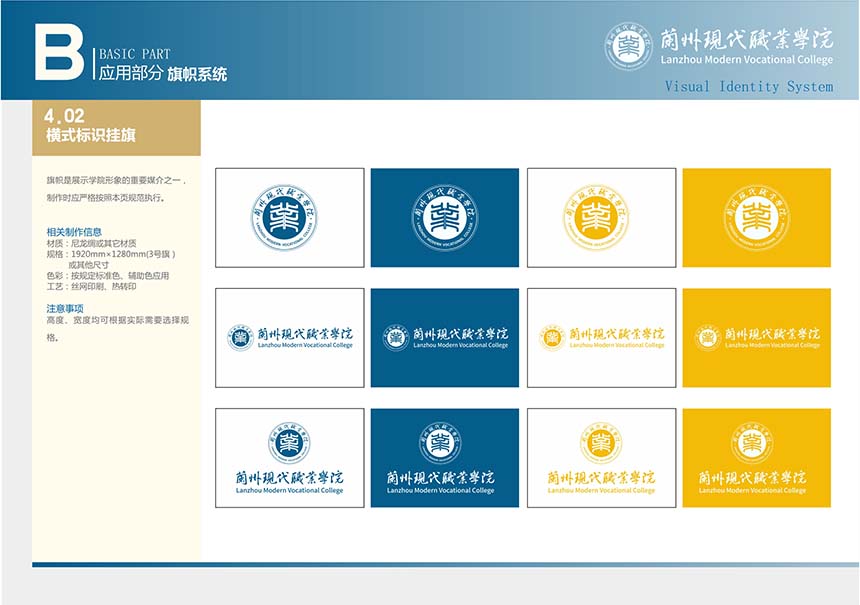Select the white seal-only flag on yellow background
Viewport: 860px width, 605px height.
click(x=756, y=217)
